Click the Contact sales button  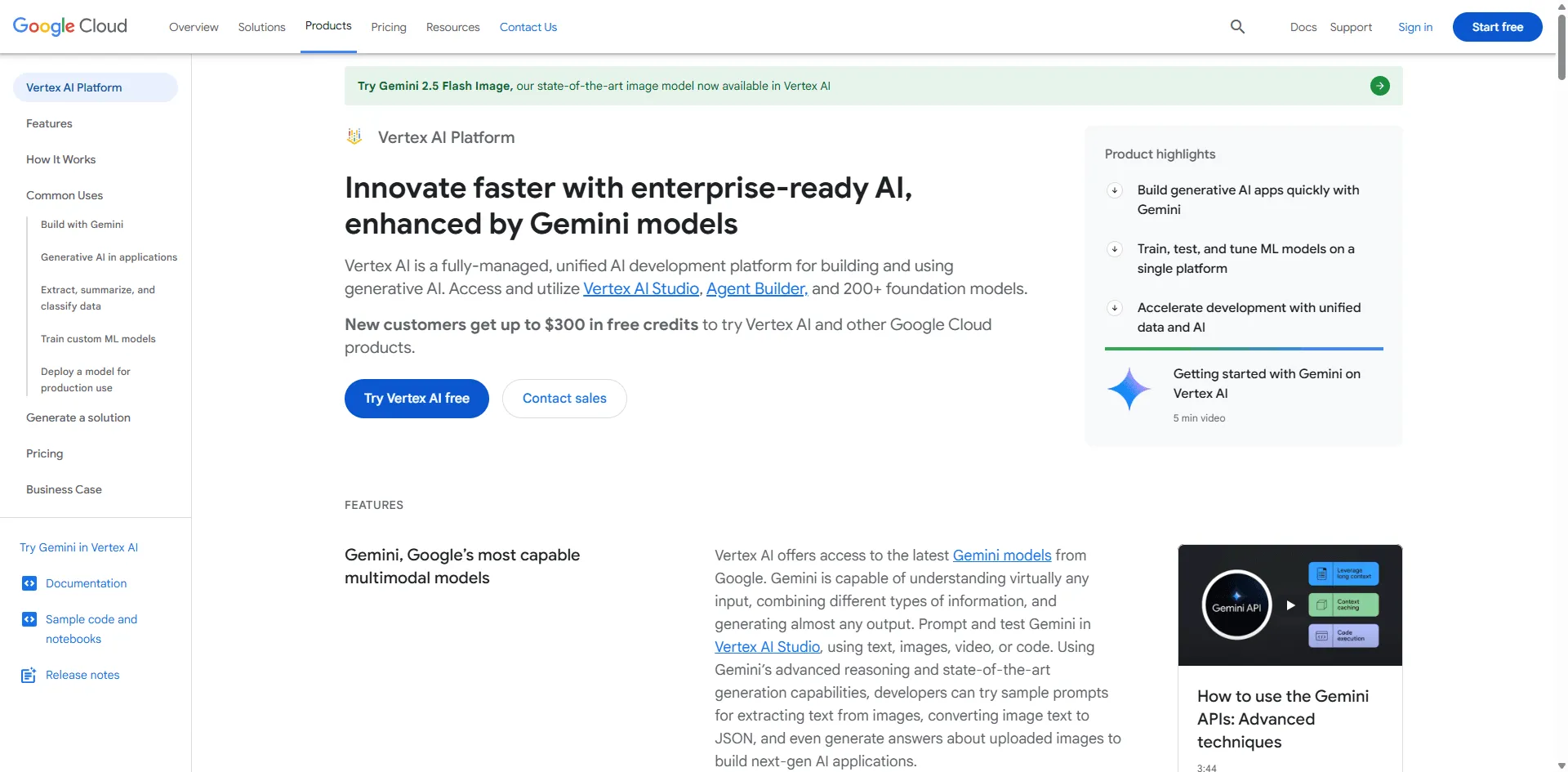(x=564, y=399)
